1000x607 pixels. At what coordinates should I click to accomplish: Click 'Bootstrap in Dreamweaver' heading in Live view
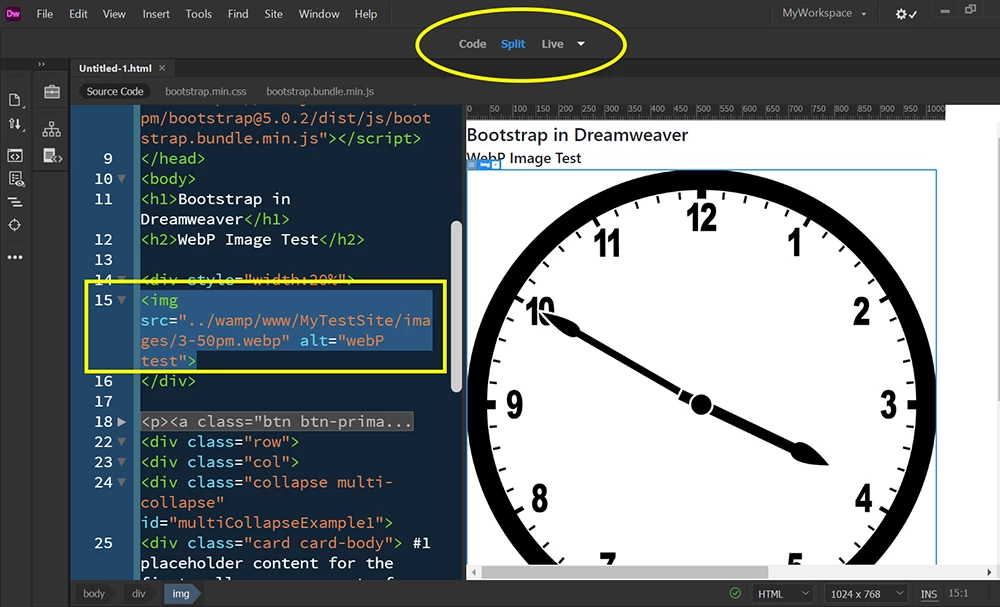coord(577,135)
